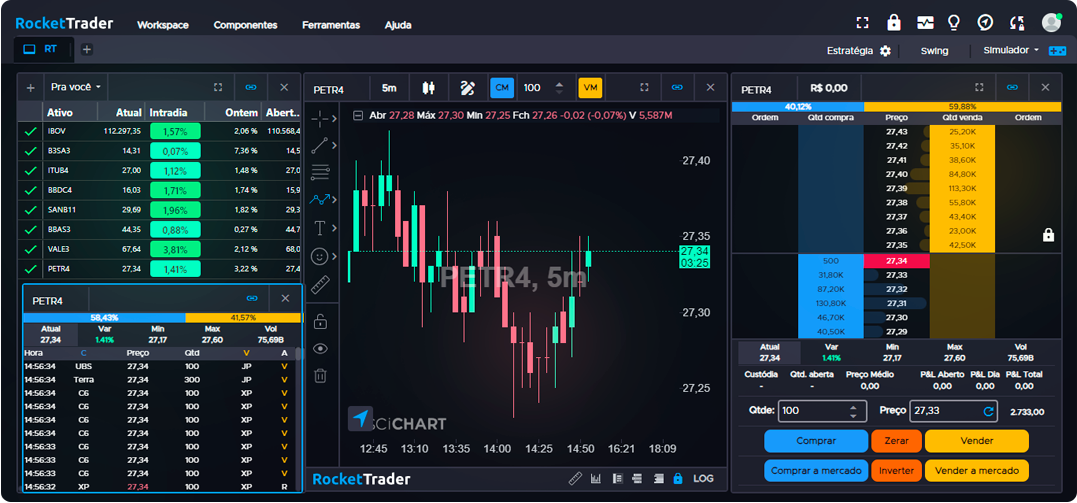Image resolution: width=1077 pixels, height=503 pixels.
Task: Toggle the drawing lock in the chart sidebar
Action: click(x=320, y=321)
